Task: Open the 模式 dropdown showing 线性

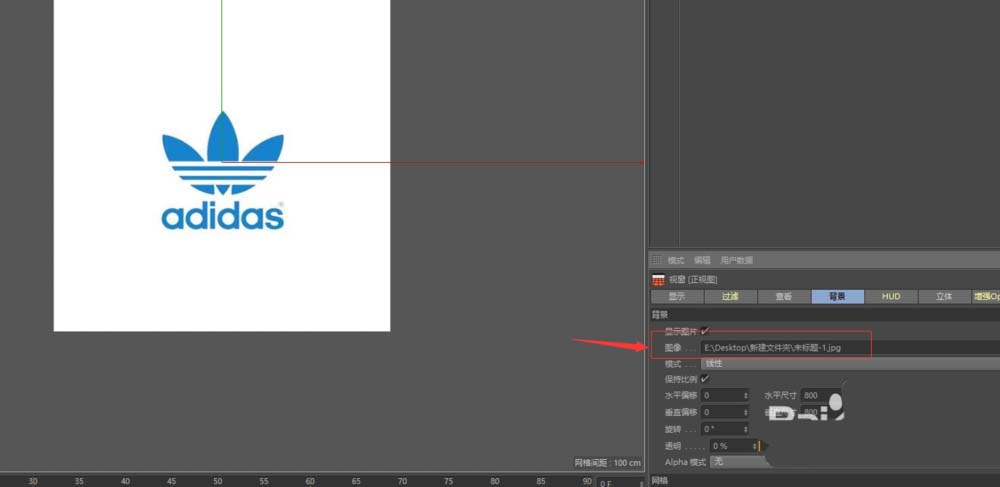Action: [x=849, y=364]
